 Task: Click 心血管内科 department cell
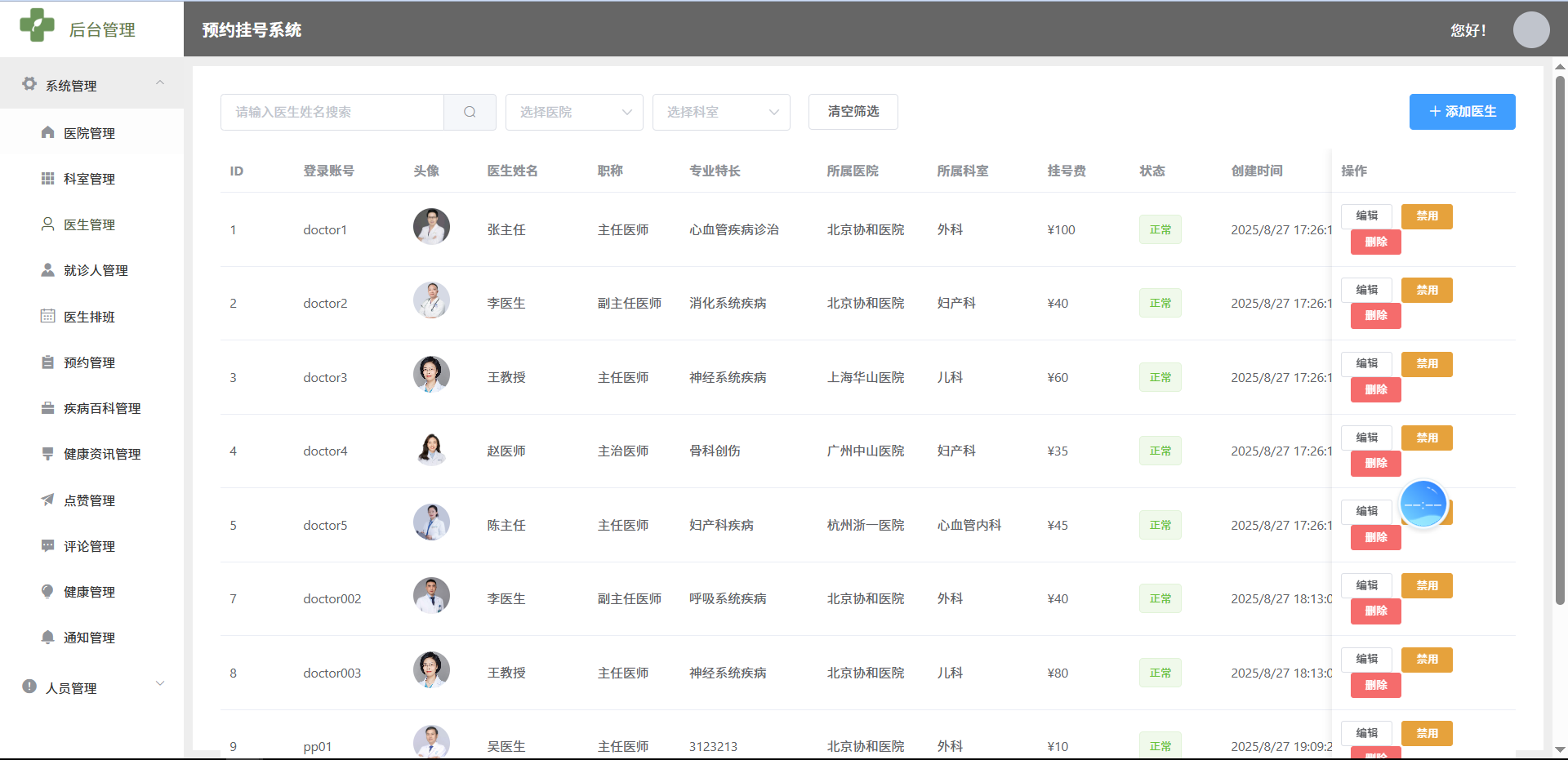[x=969, y=525]
